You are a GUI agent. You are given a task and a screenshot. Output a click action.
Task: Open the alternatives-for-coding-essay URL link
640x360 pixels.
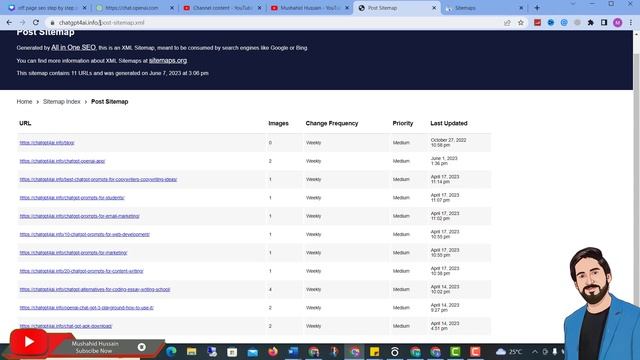pos(95,289)
